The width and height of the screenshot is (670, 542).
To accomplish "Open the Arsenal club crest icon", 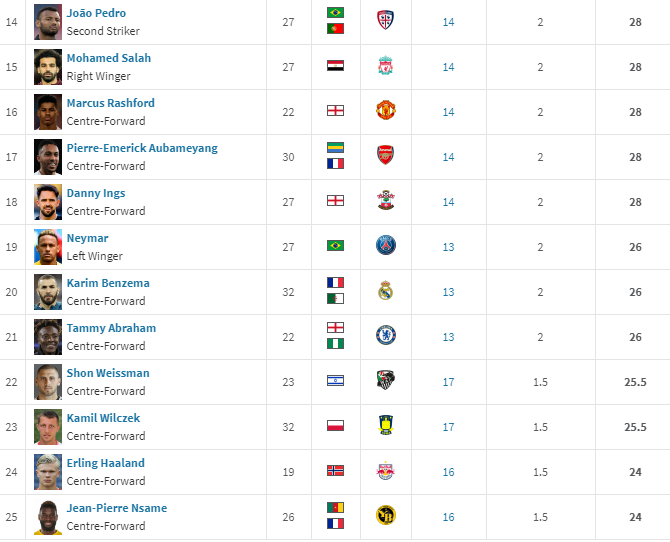I will pyautogui.click(x=385, y=157).
